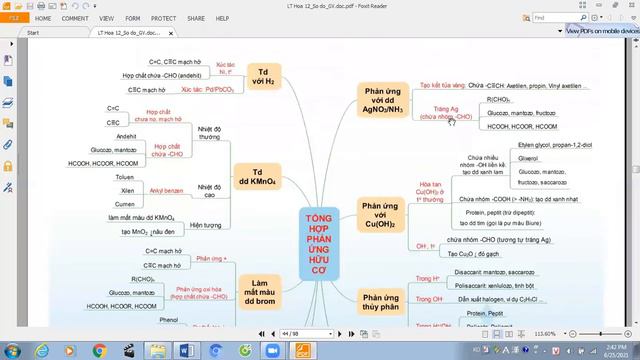Open the Windows Start button
The width and height of the screenshot is (640, 360).
12,351
